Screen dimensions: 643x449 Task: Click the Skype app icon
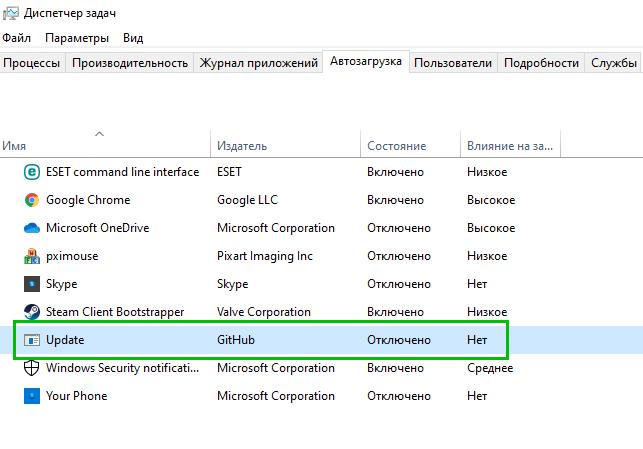pyautogui.click(x=32, y=284)
